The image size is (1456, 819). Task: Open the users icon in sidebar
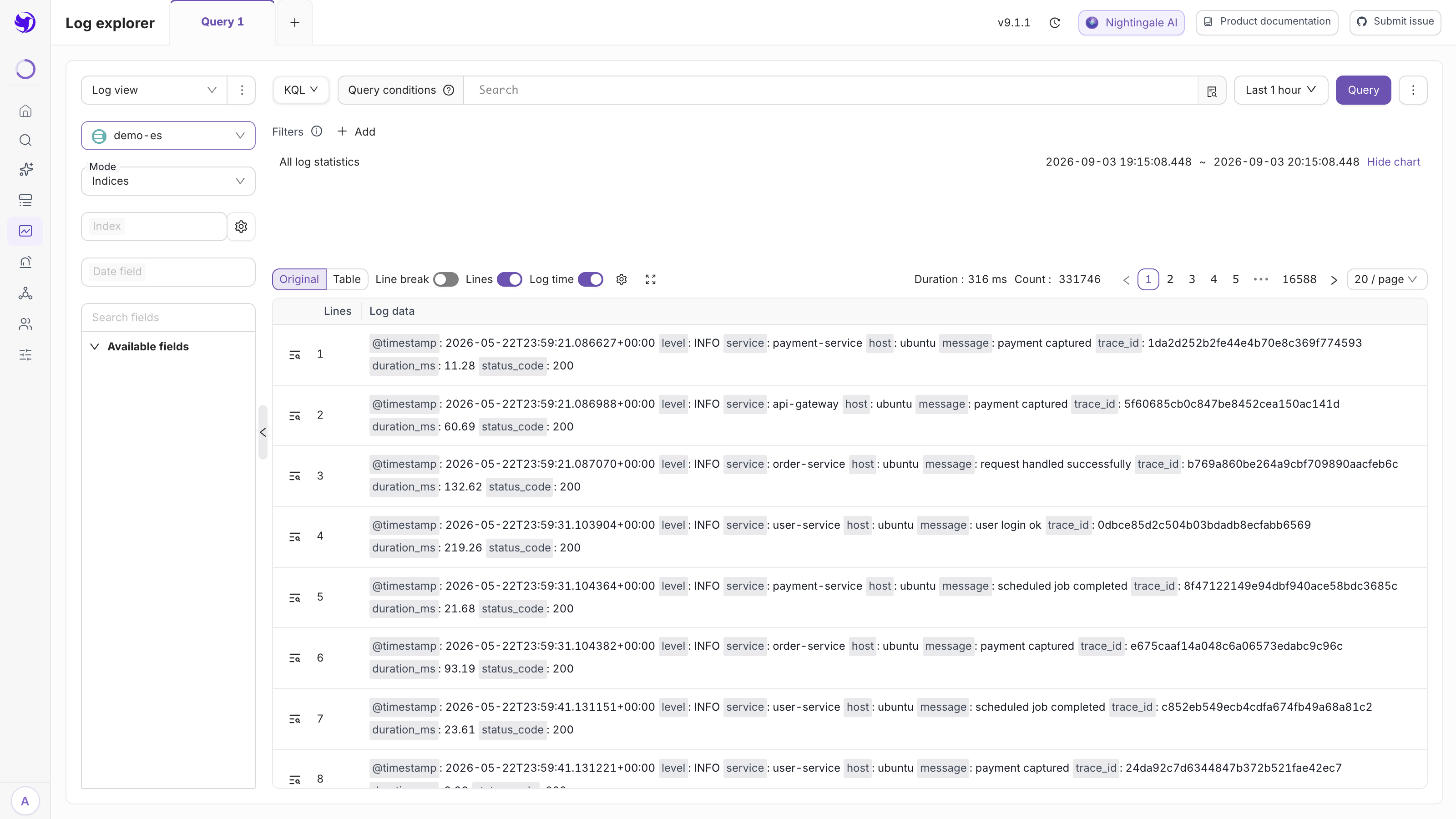[25, 324]
